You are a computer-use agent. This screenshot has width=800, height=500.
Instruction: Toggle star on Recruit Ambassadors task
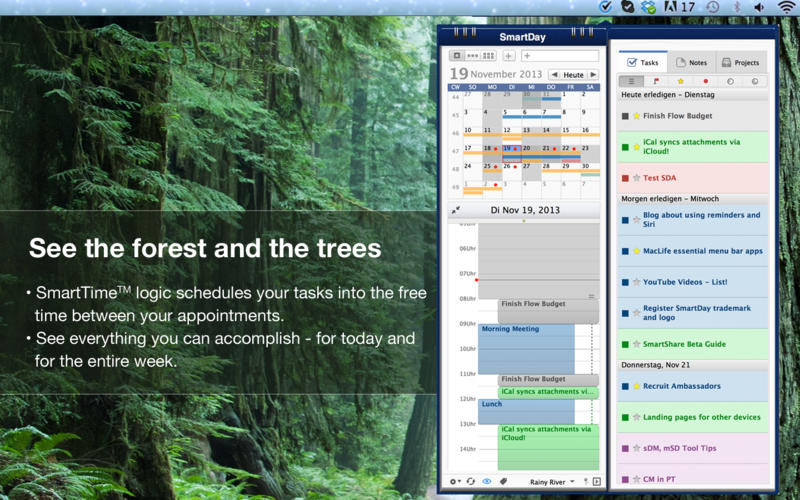point(635,385)
